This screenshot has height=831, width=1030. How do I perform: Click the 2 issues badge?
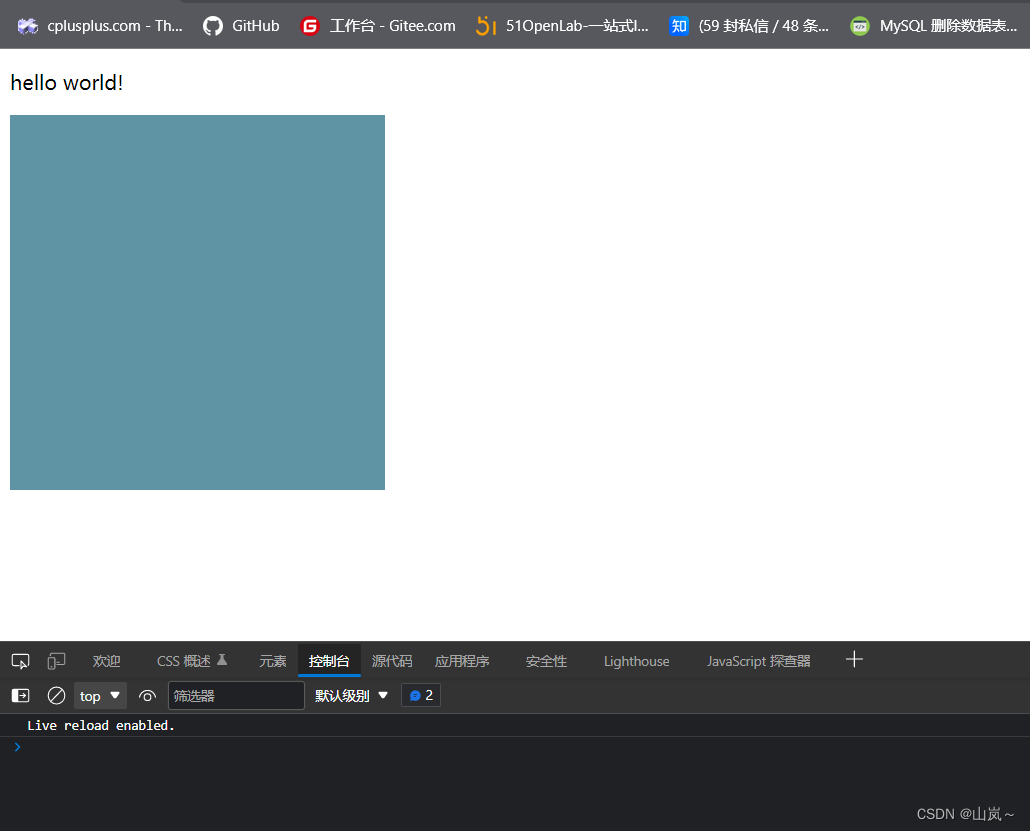[x=421, y=695]
